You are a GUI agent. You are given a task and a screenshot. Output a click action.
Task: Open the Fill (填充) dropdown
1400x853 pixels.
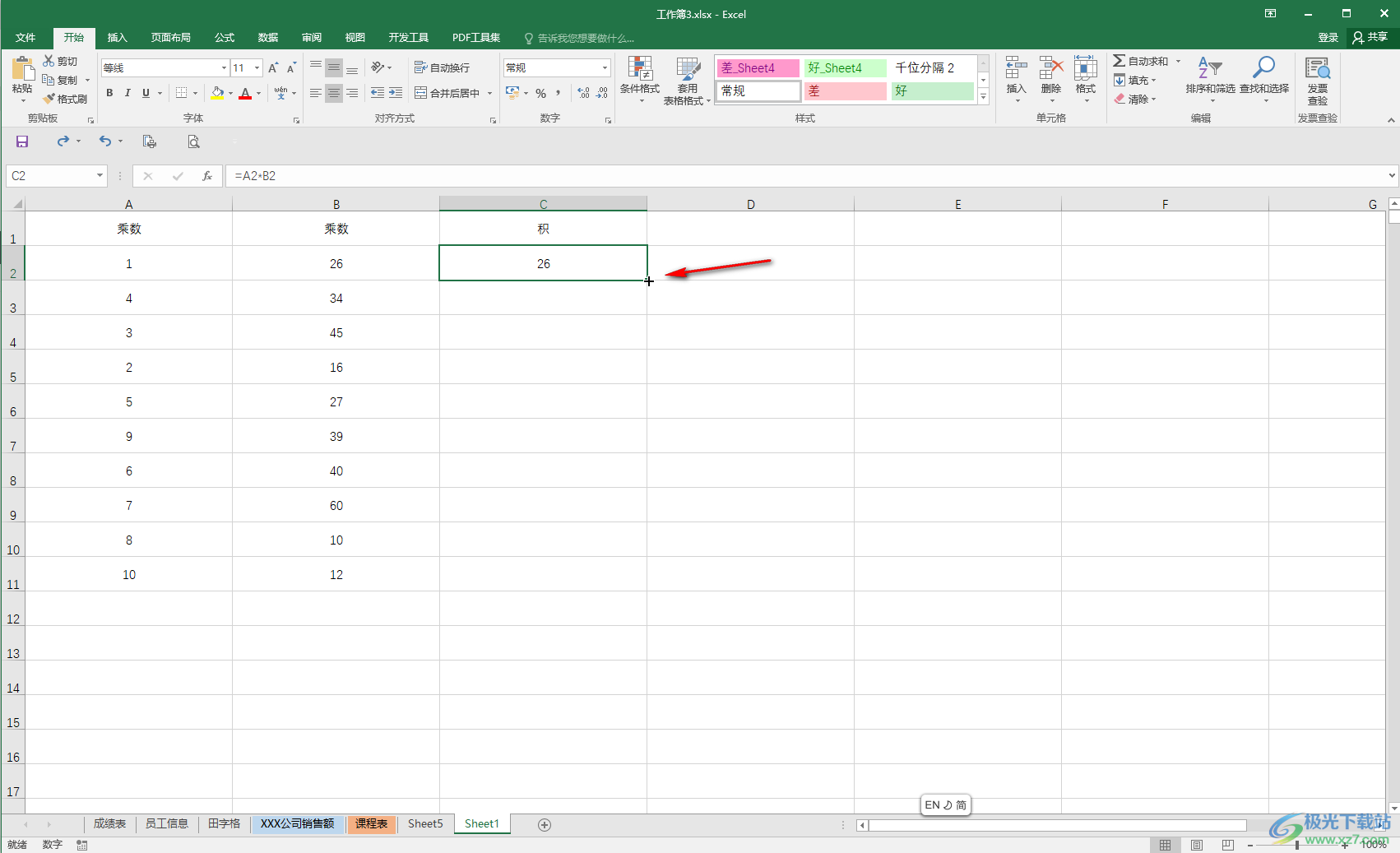pos(1135,81)
